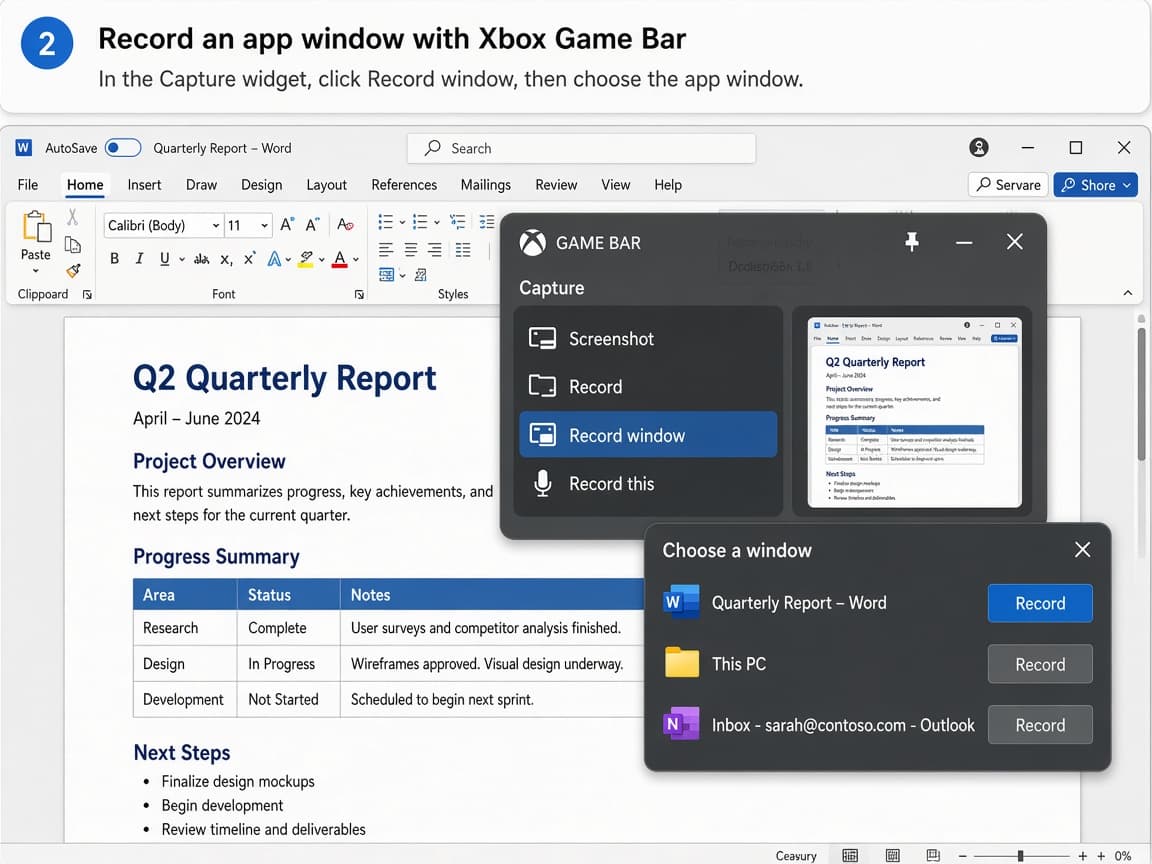Align text right
1152x864 pixels.
[x=435, y=250]
